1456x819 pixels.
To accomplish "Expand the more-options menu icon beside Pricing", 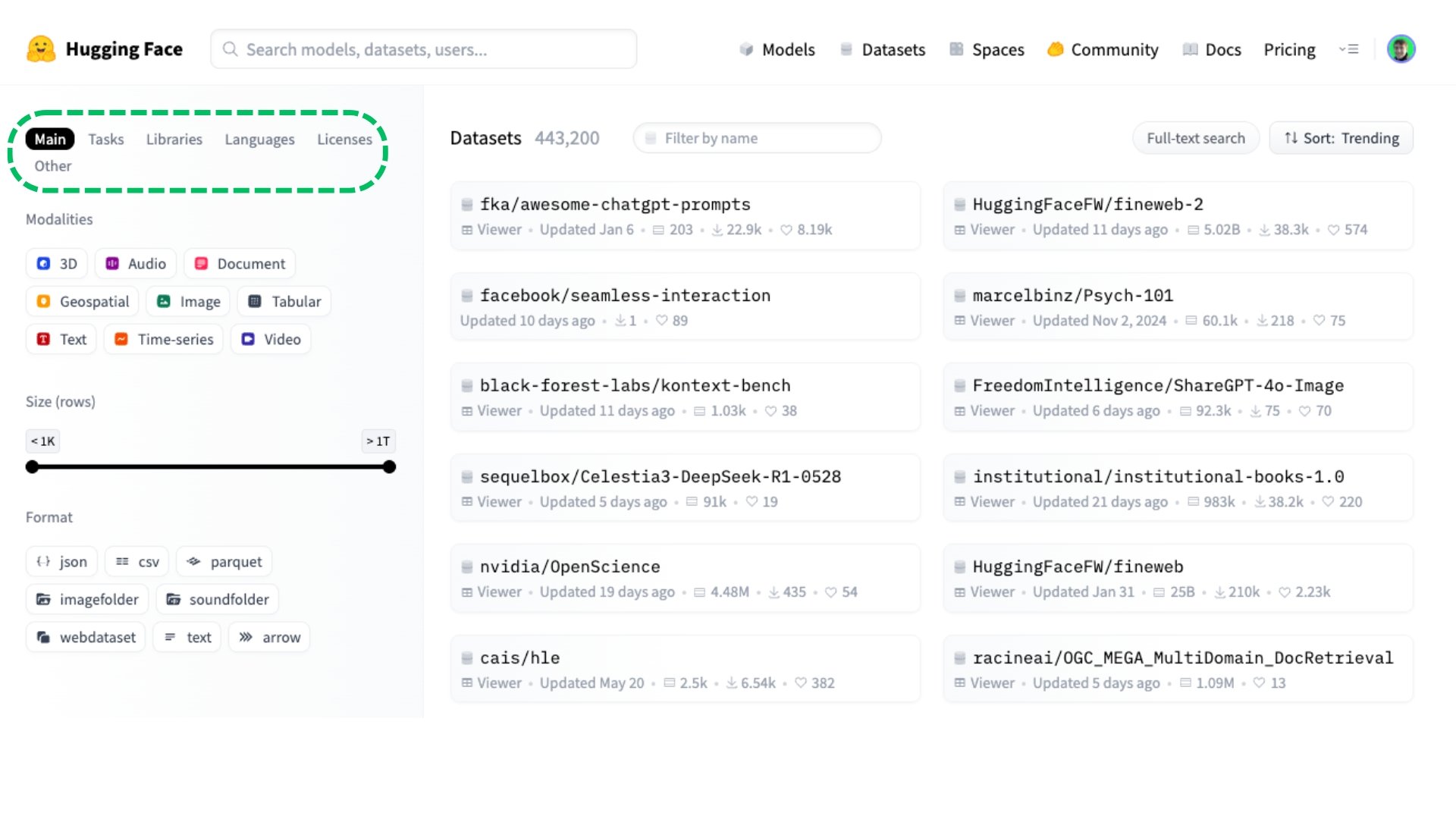I will click(1348, 49).
